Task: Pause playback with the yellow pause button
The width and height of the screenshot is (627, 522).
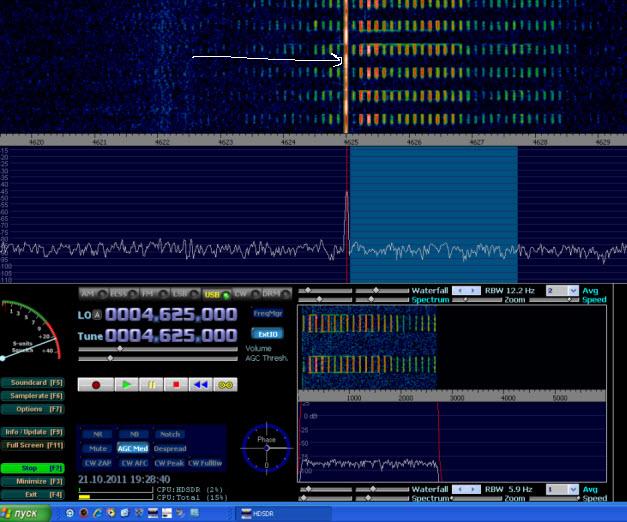Action: click(151, 384)
